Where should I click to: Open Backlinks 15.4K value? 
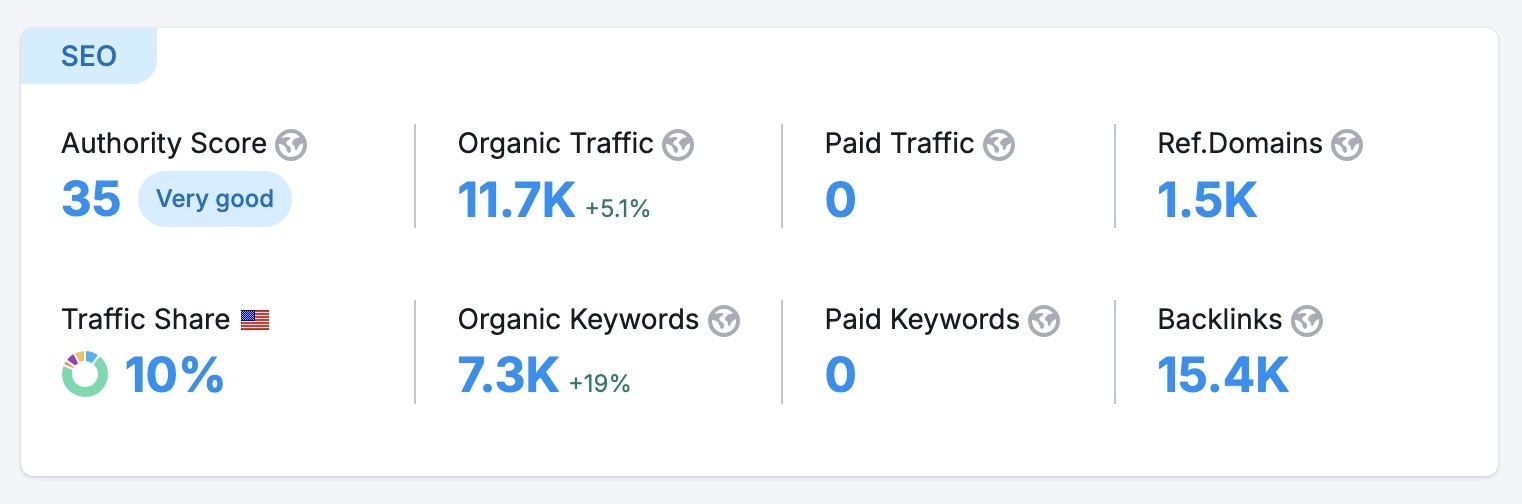click(1222, 375)
